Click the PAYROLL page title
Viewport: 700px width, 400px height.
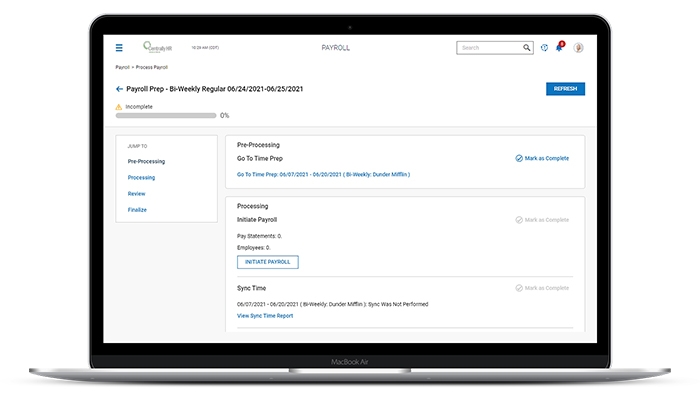[x=336, y=48]
